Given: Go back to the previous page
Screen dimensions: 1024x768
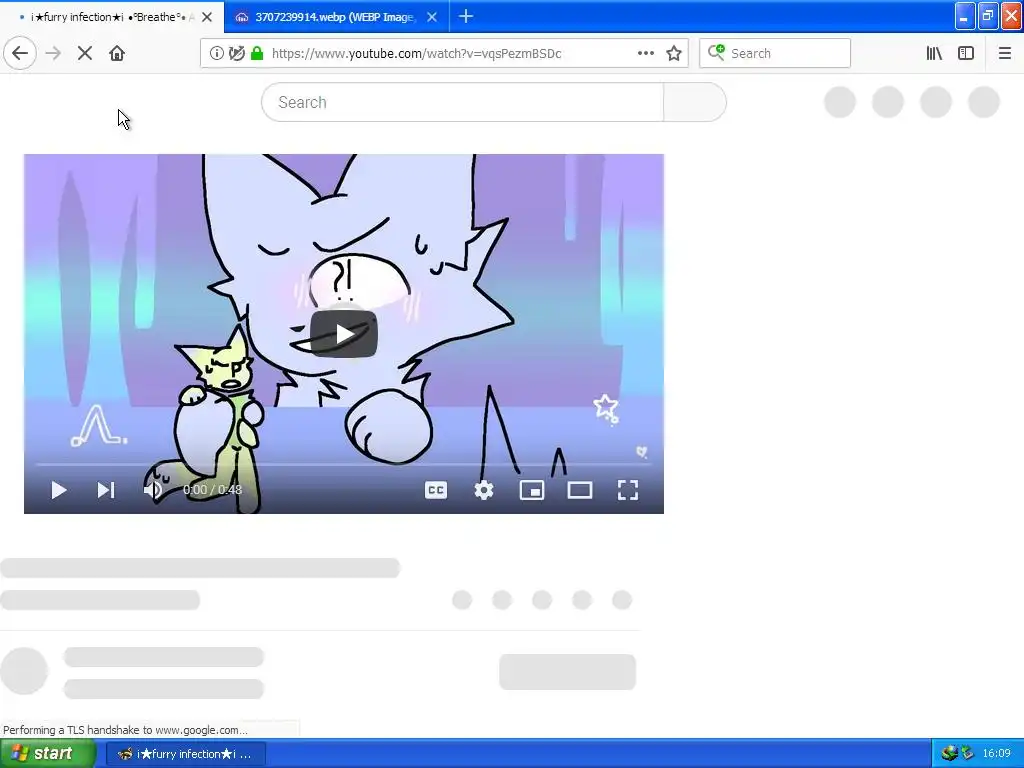Looking at the screenshot, I should coord(20,54).
